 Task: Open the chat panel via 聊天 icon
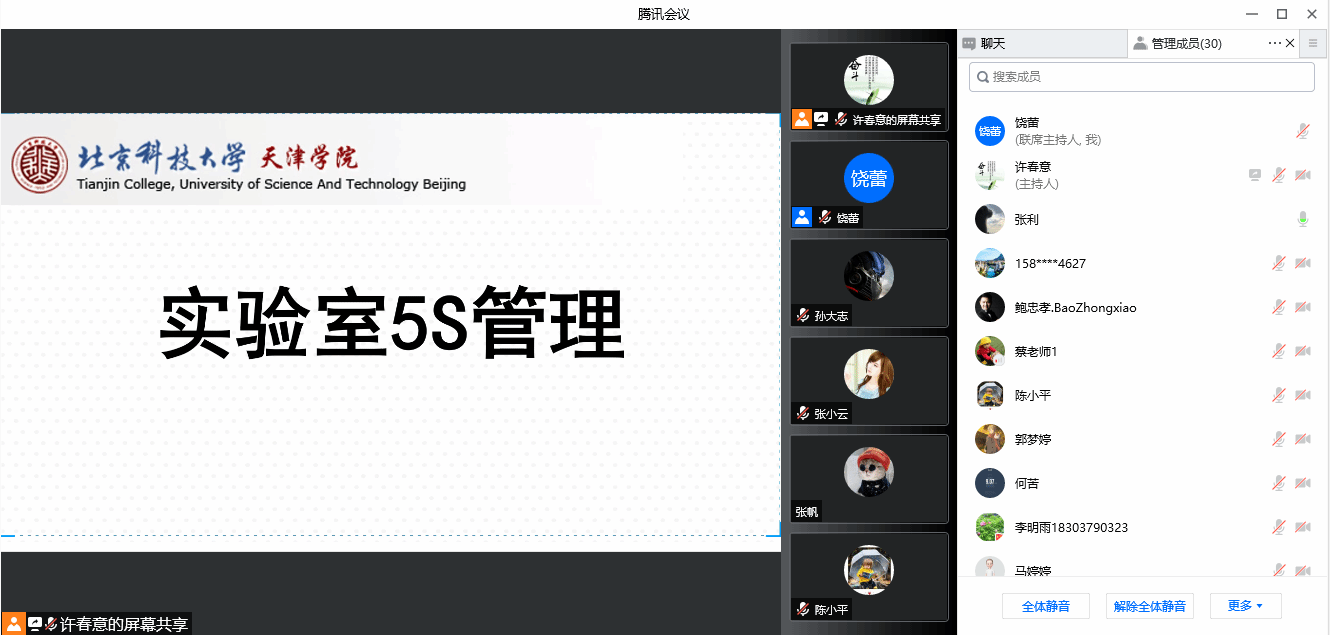968,43
